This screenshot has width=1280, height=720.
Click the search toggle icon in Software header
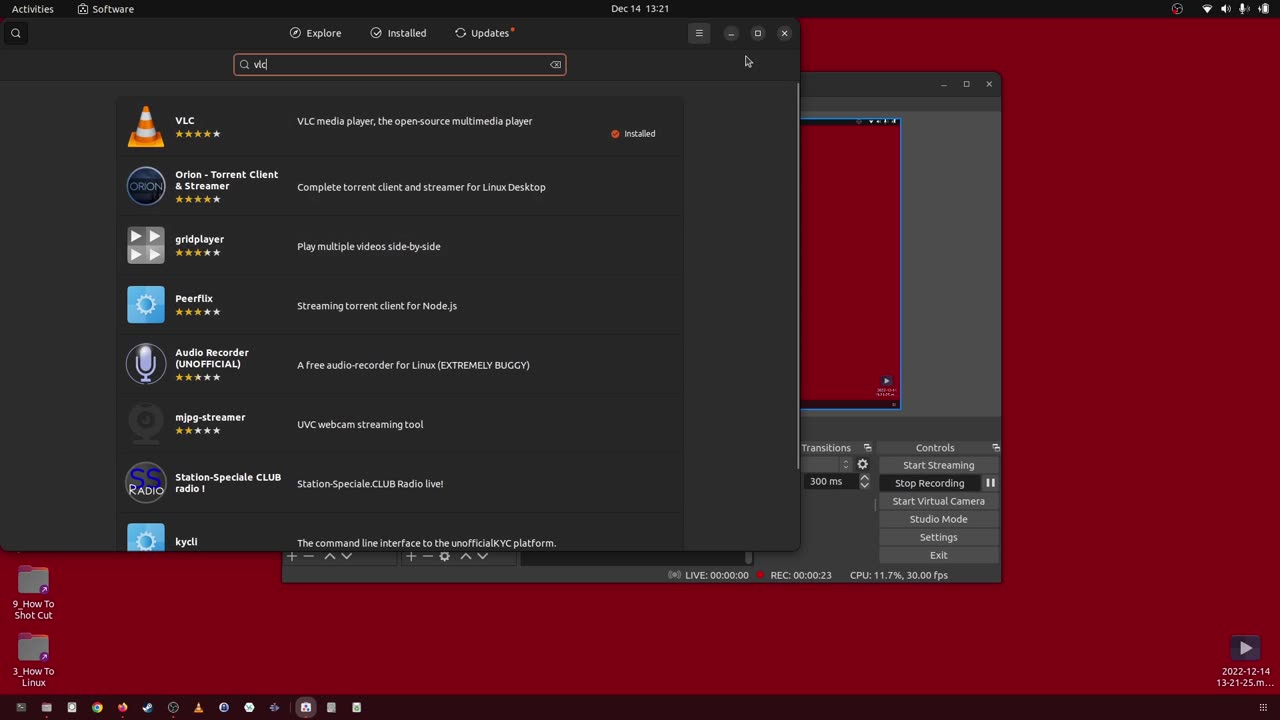click(x=16, y=33)
